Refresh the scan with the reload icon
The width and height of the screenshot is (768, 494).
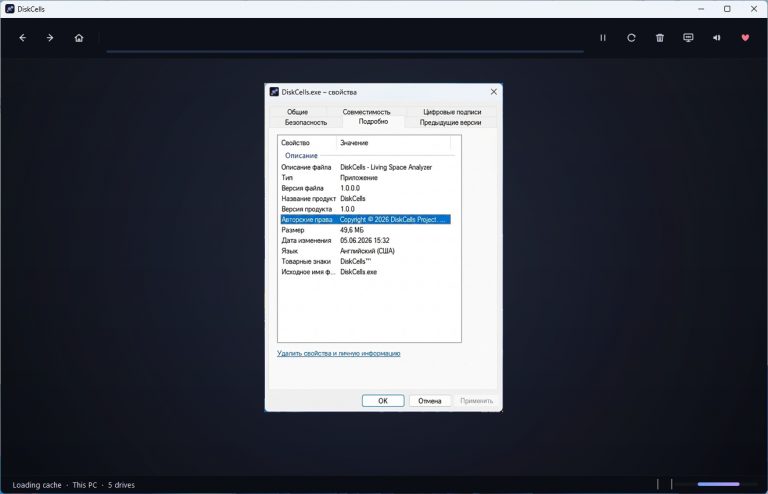(x=631, y=38)
